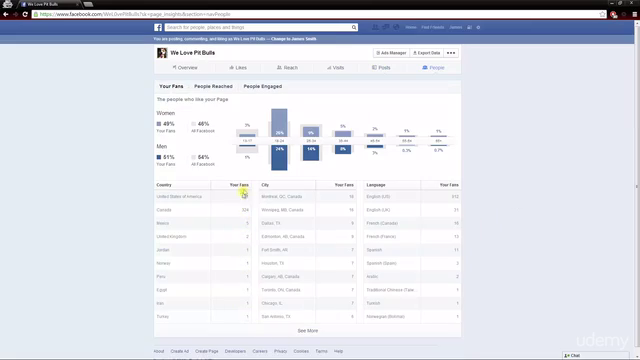Expand the table with See More
Screen dimensions: 640x360
[308, 331]
